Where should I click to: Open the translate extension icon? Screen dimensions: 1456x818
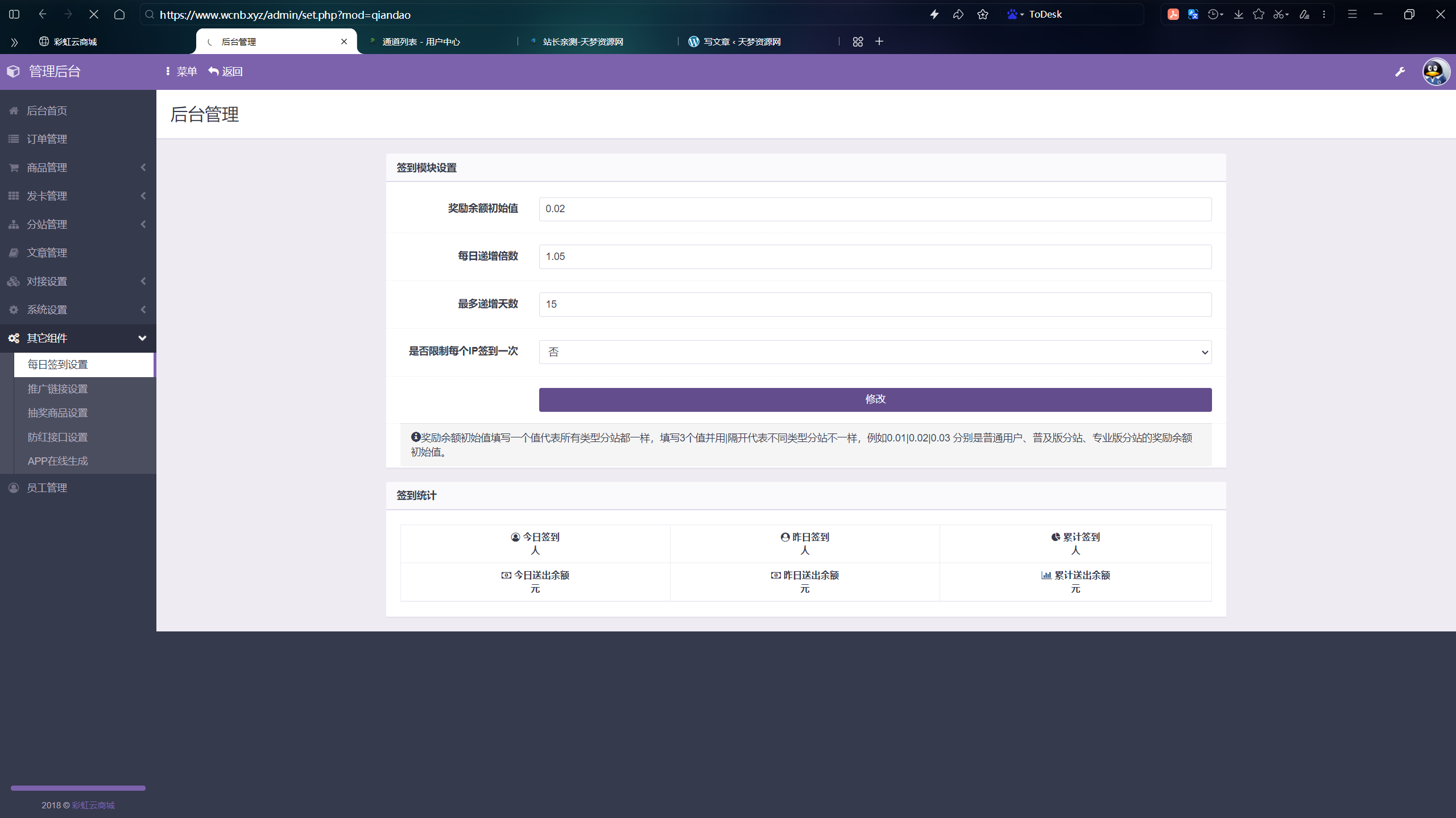(1193, 14)
